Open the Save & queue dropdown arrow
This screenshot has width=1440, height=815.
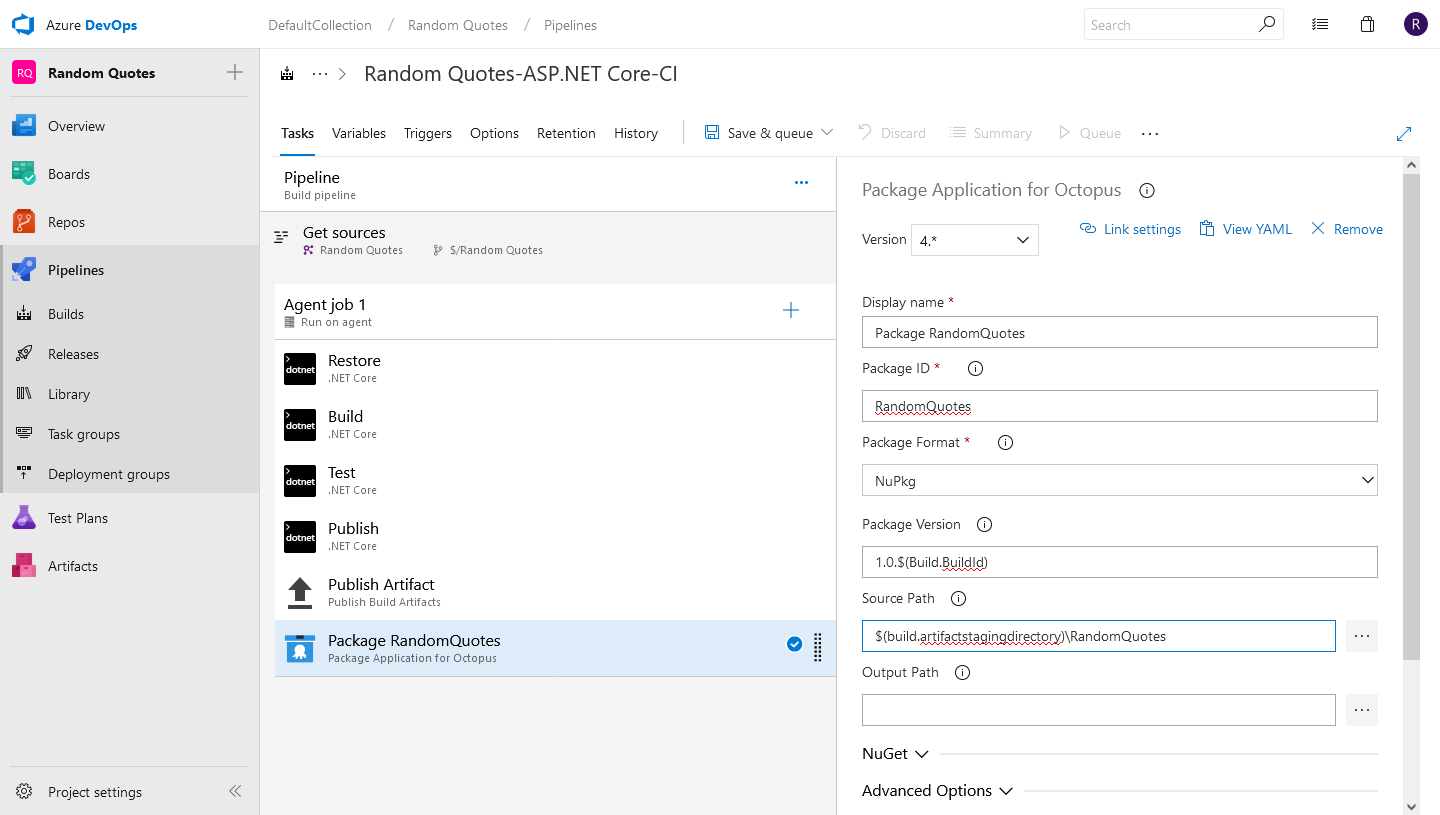(827, 133)
